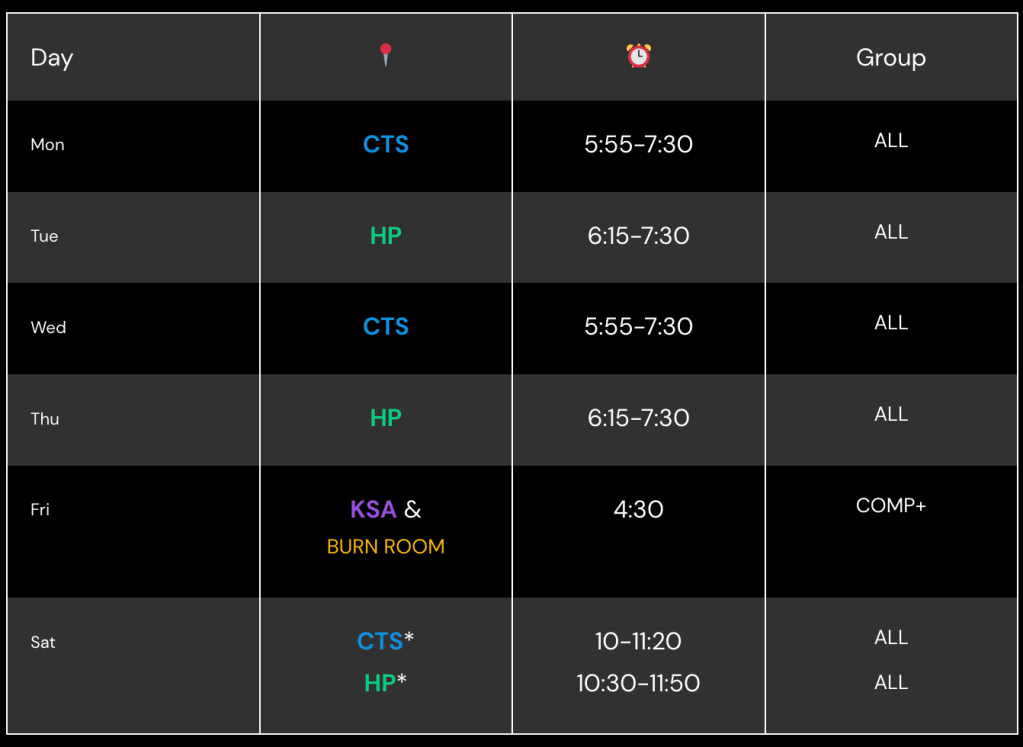
Task: Select the 10:30-11:50 Saturday time
Action: (638, 683)
